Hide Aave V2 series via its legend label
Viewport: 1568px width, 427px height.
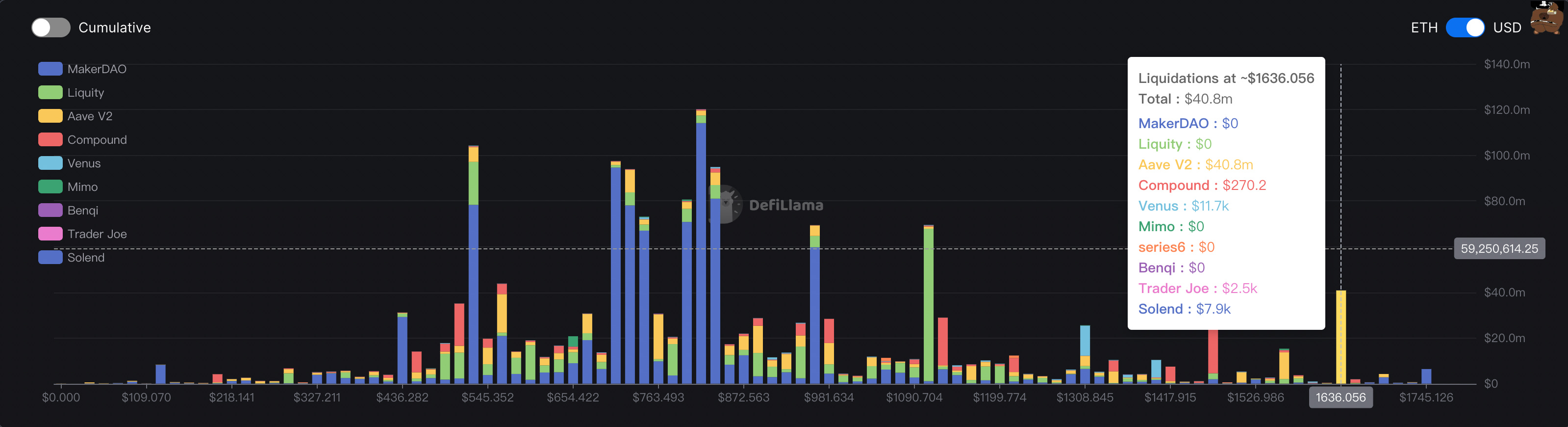tap(90, 116)
